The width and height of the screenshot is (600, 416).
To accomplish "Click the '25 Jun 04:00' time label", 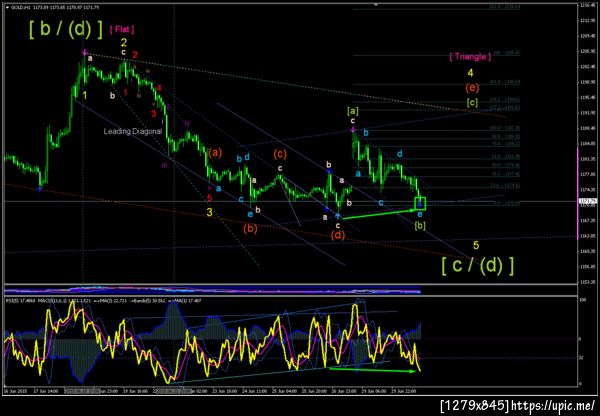I will pos(284,392).
